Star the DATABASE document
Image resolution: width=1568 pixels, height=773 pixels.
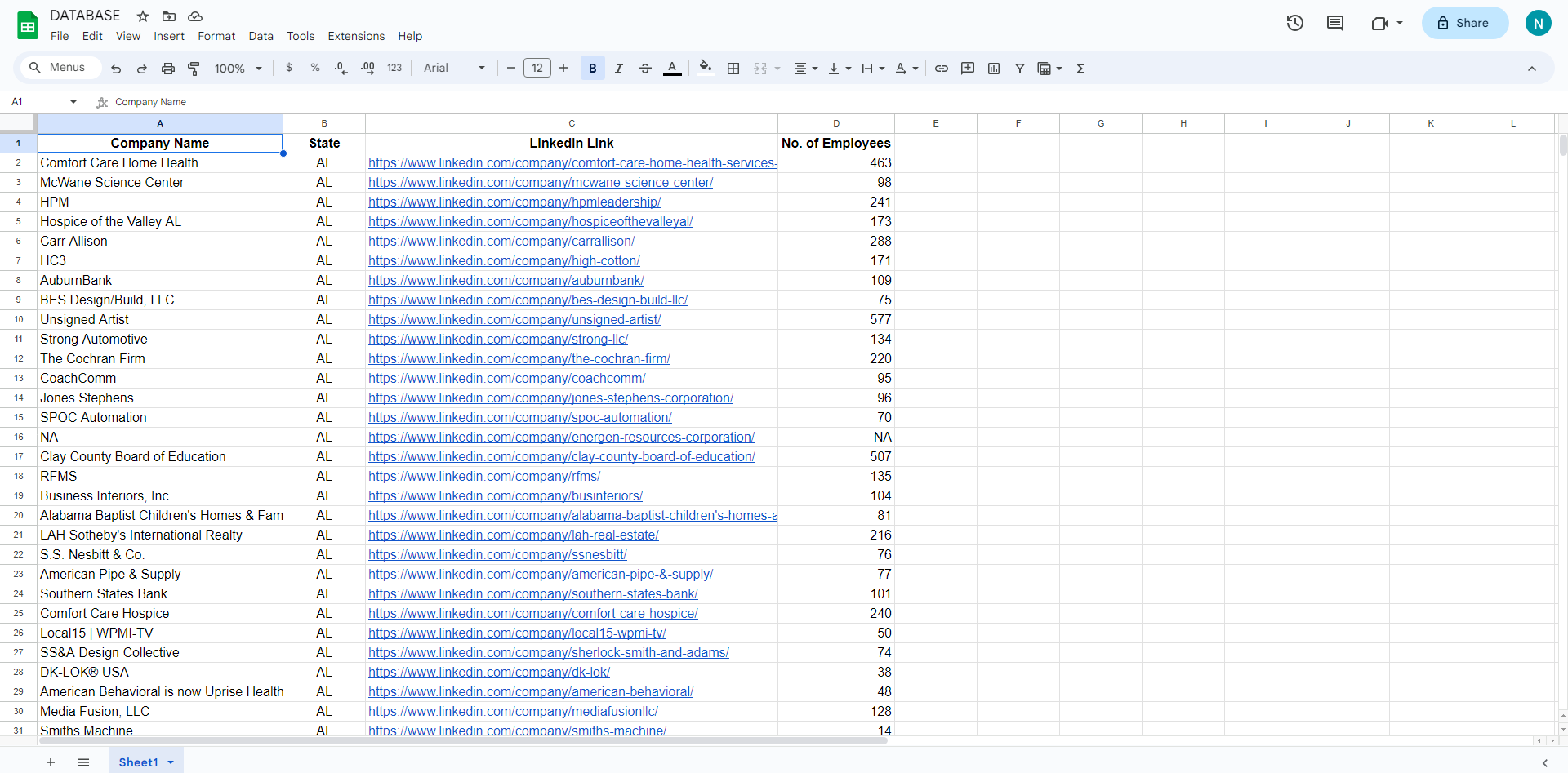coord(143,16)
